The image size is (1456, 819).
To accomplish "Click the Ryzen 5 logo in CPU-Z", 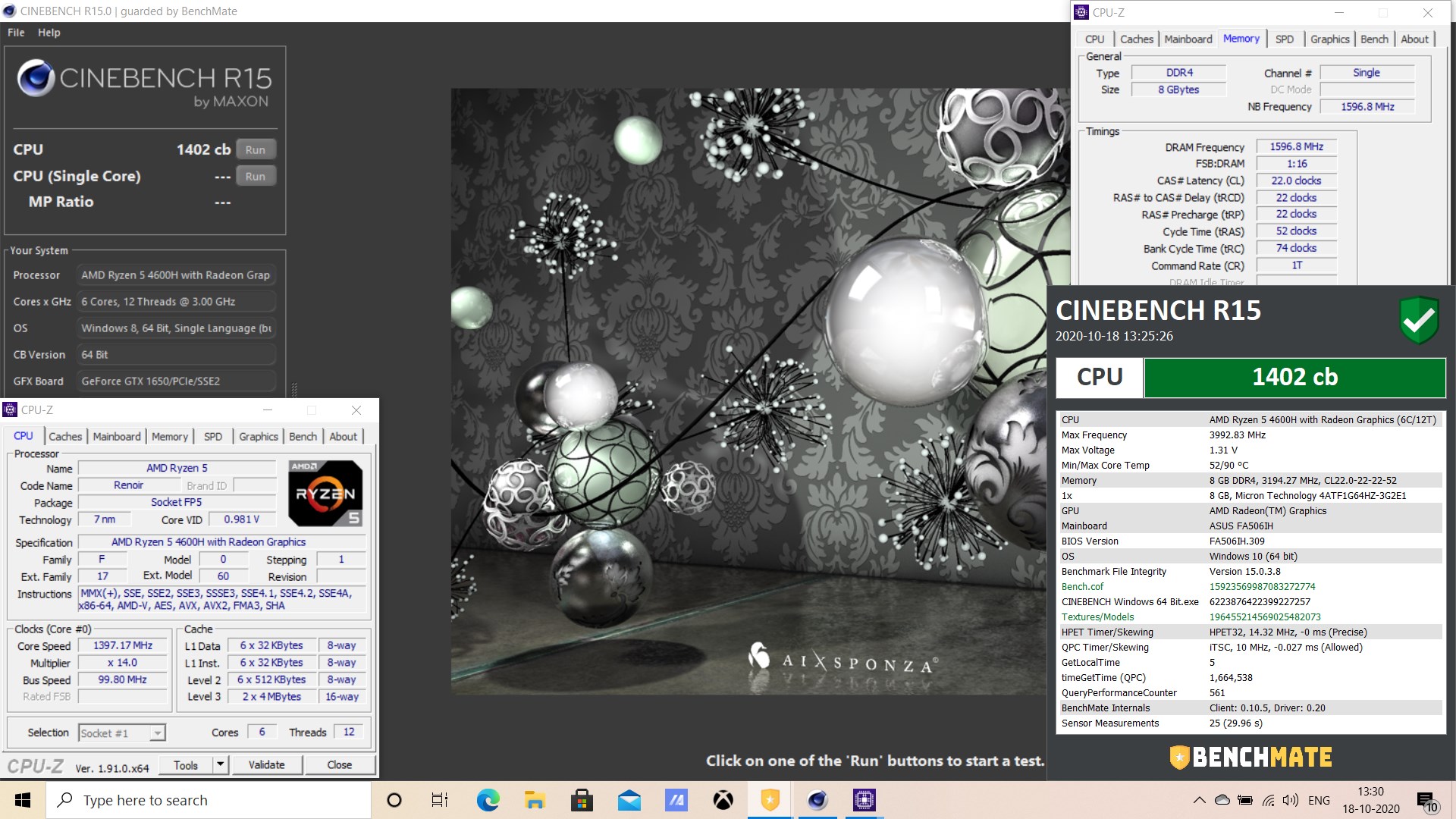I will click(325, 493).
